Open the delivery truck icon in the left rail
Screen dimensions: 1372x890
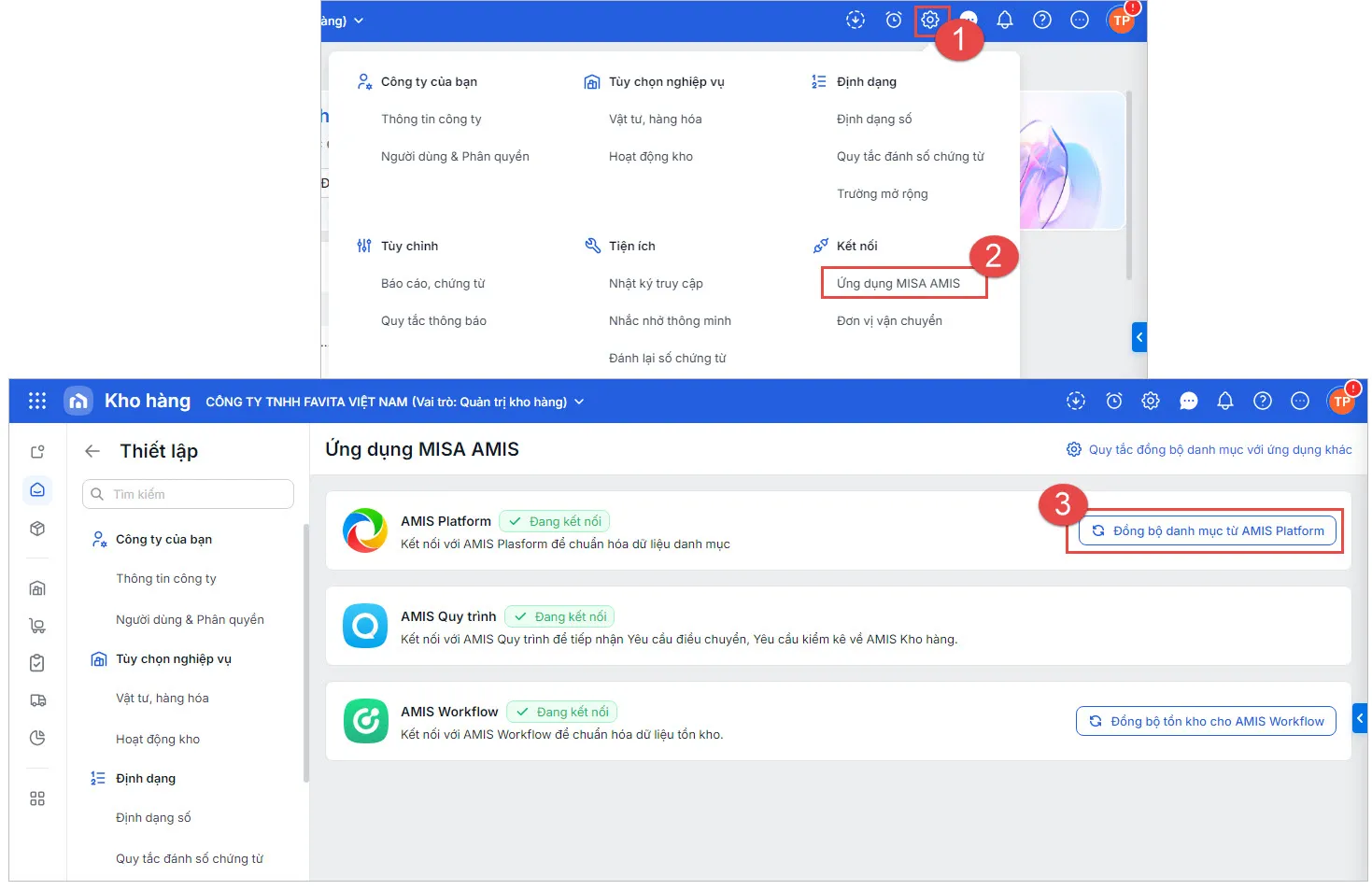37,700
